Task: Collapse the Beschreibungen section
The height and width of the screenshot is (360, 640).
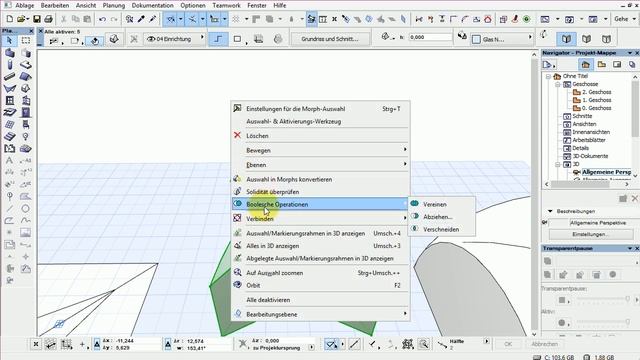Action: click(550, 211)
